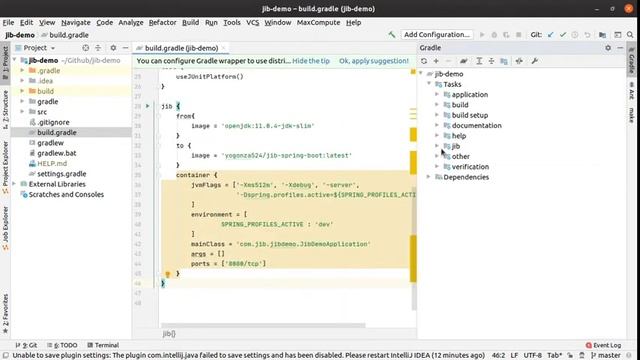The width and height of the screenshot is (640, 360).
Task: Click the Git Rollback undo icon
Action: [587, 35]
